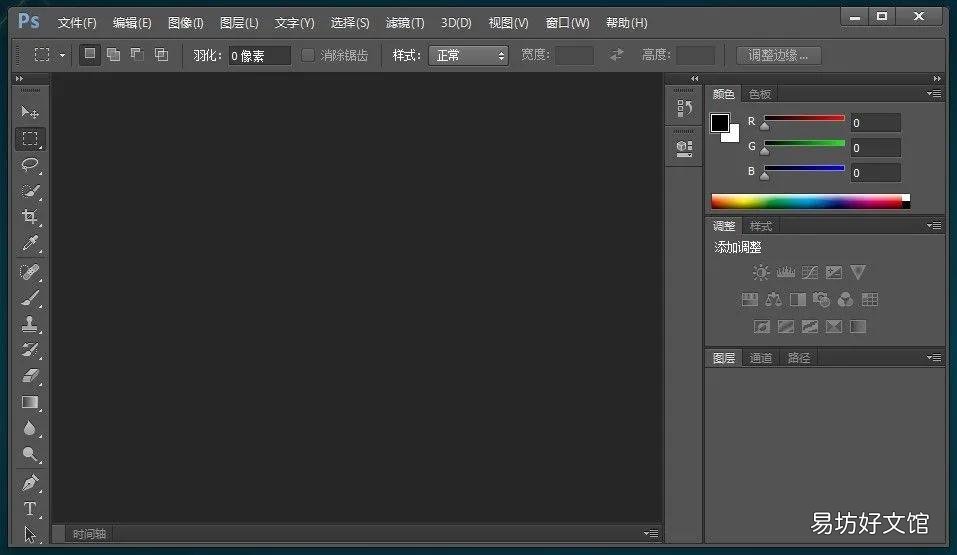Add a Color Balance adjustment
The width and height of the screenshot is (957, 555).
773,299
